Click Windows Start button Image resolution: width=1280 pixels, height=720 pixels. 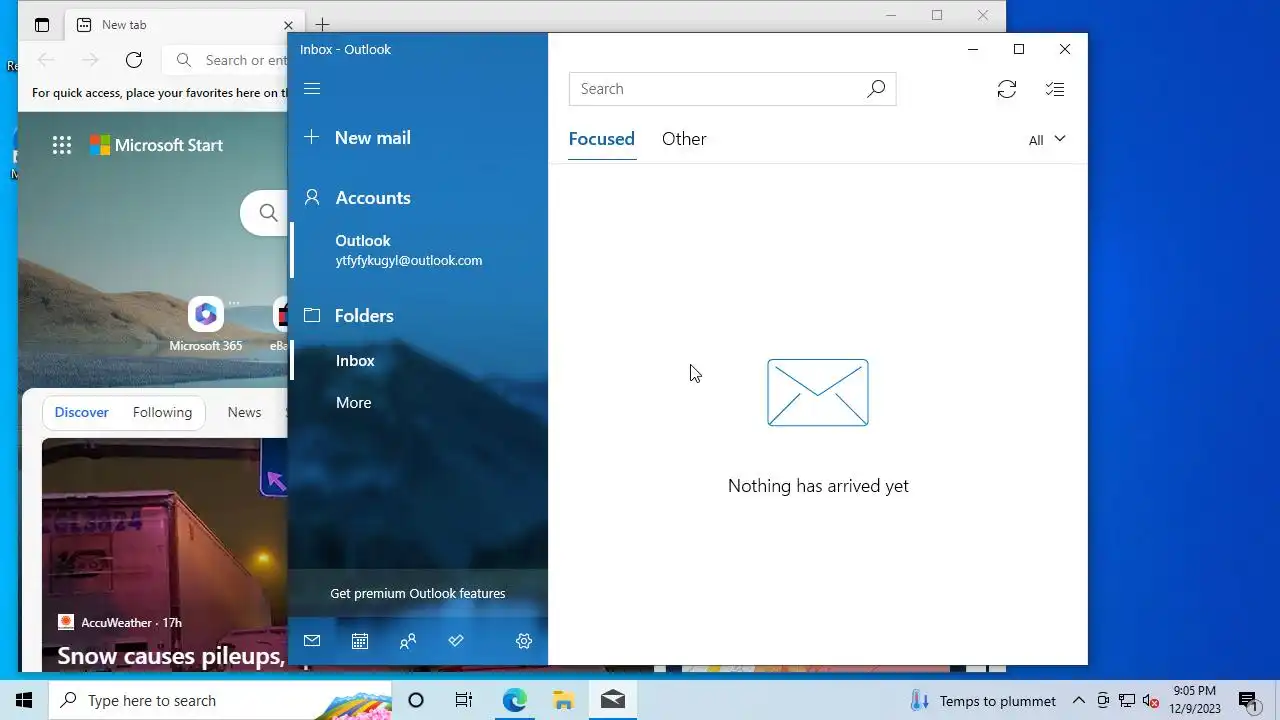tap(24, 700)
